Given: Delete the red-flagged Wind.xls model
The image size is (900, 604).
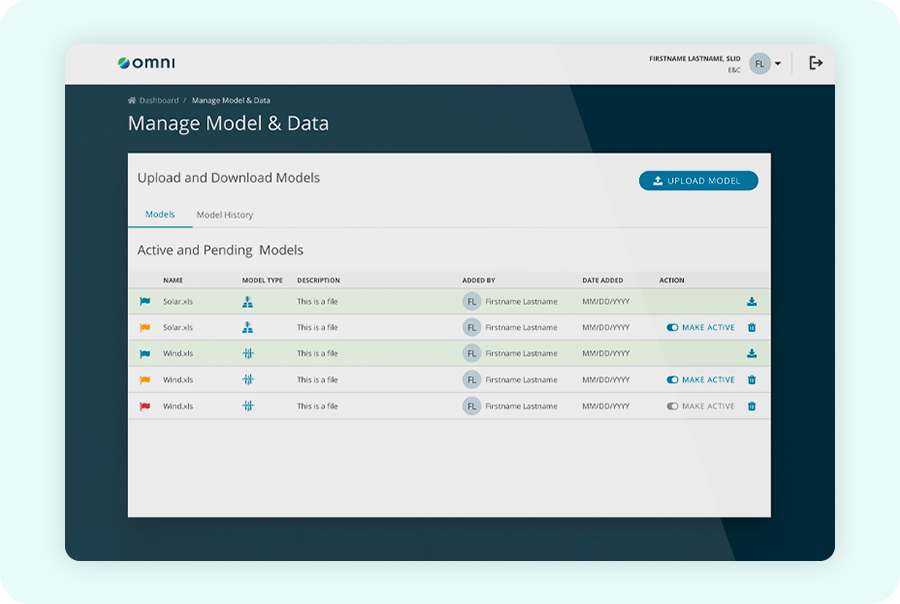Looking at the screenshot, I should click(752, 406).
